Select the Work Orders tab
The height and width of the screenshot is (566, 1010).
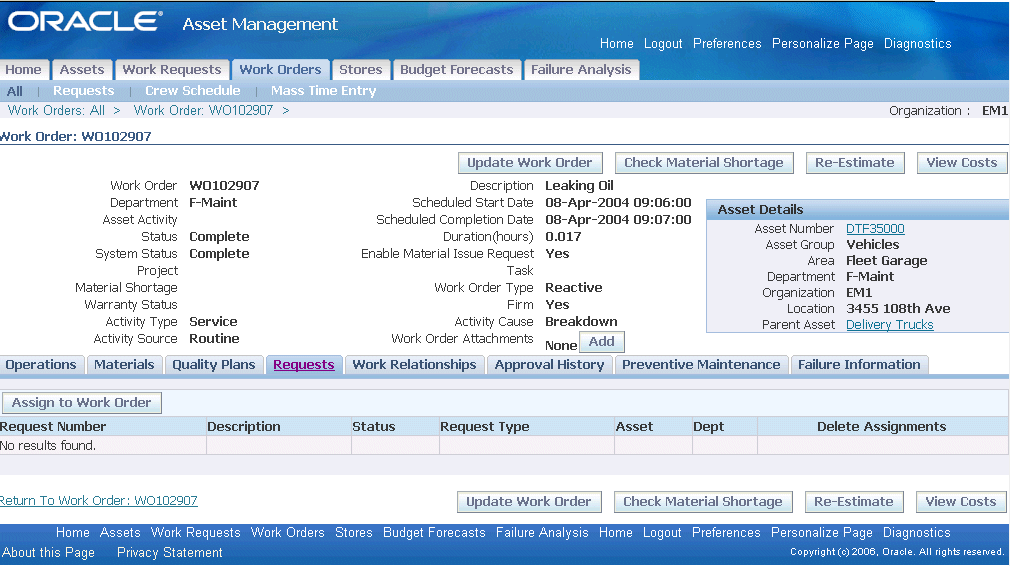coord(280,70)
